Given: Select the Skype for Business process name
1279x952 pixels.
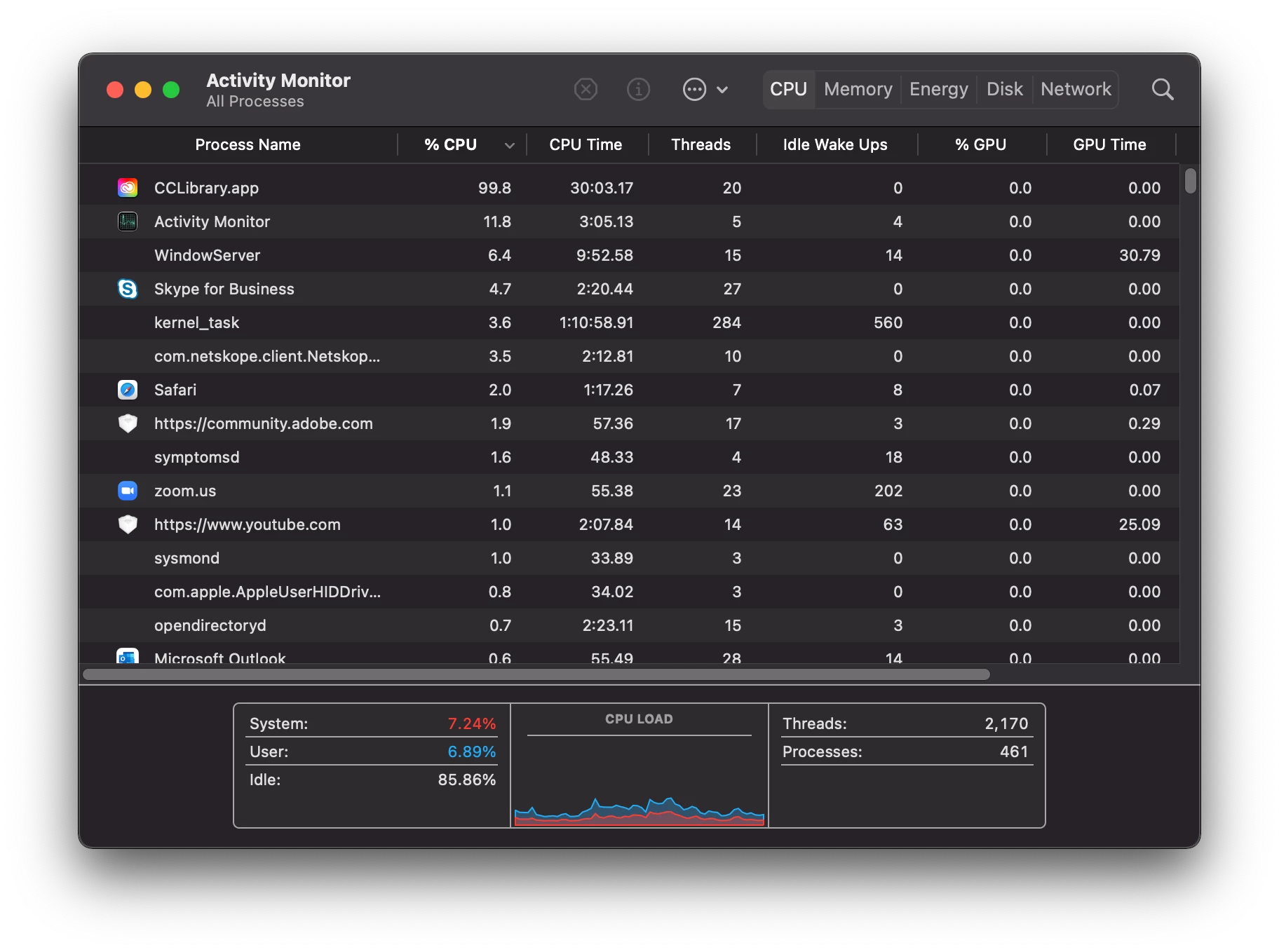Looking at the screenshot, I should coord(224,289).
